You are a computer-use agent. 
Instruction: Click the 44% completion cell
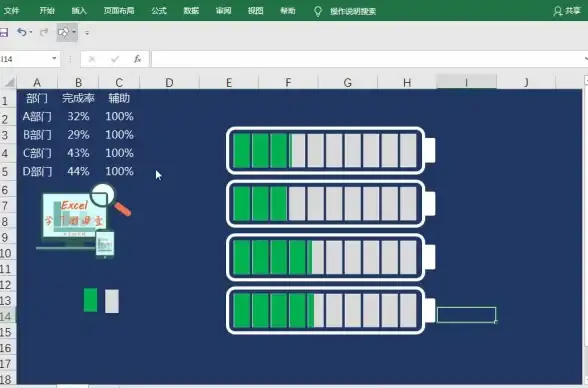coord(78,172)
